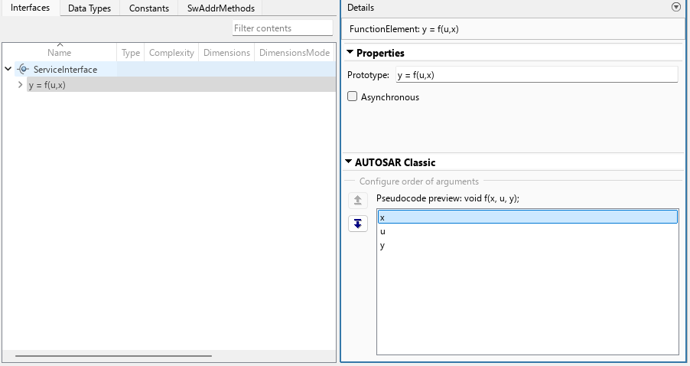Select argument y in the order list

coord(528,245)
